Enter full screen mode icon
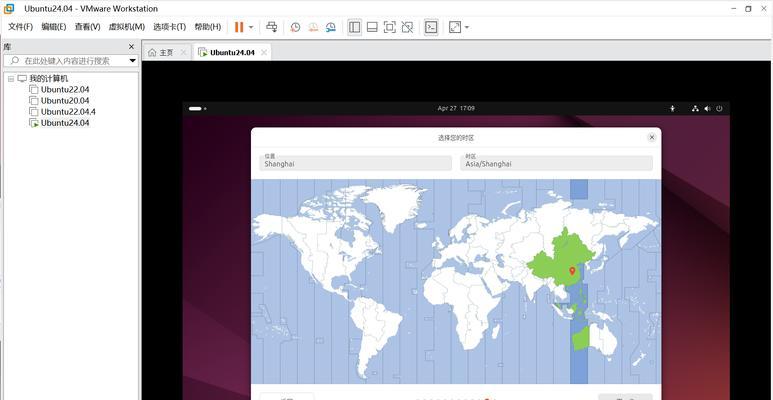This screenshot has height=400, width=773. point(389,27)
